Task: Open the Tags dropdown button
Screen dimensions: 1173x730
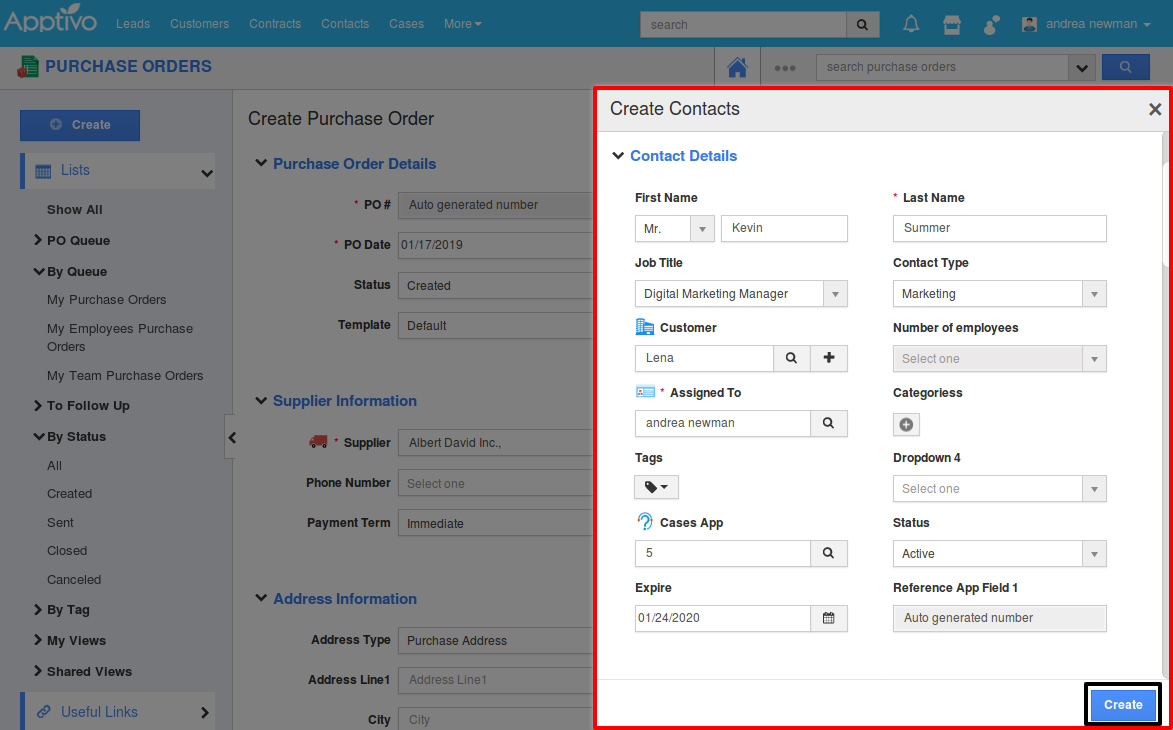Action: pos(656,487)
